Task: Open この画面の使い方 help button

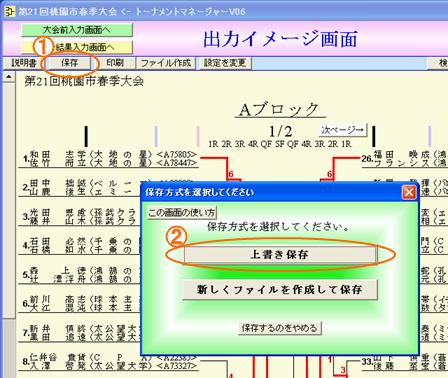Action: click(x=182, y=212)
